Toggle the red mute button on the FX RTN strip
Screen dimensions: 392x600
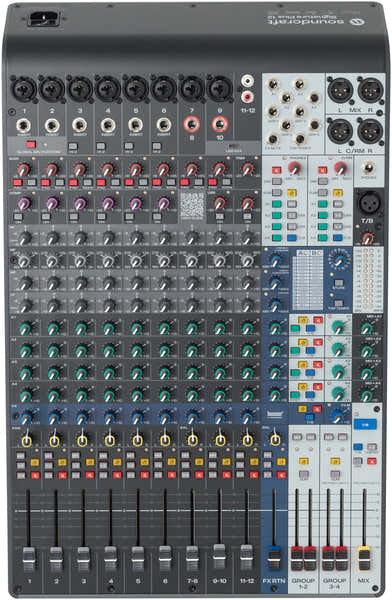tap(282, 475)
